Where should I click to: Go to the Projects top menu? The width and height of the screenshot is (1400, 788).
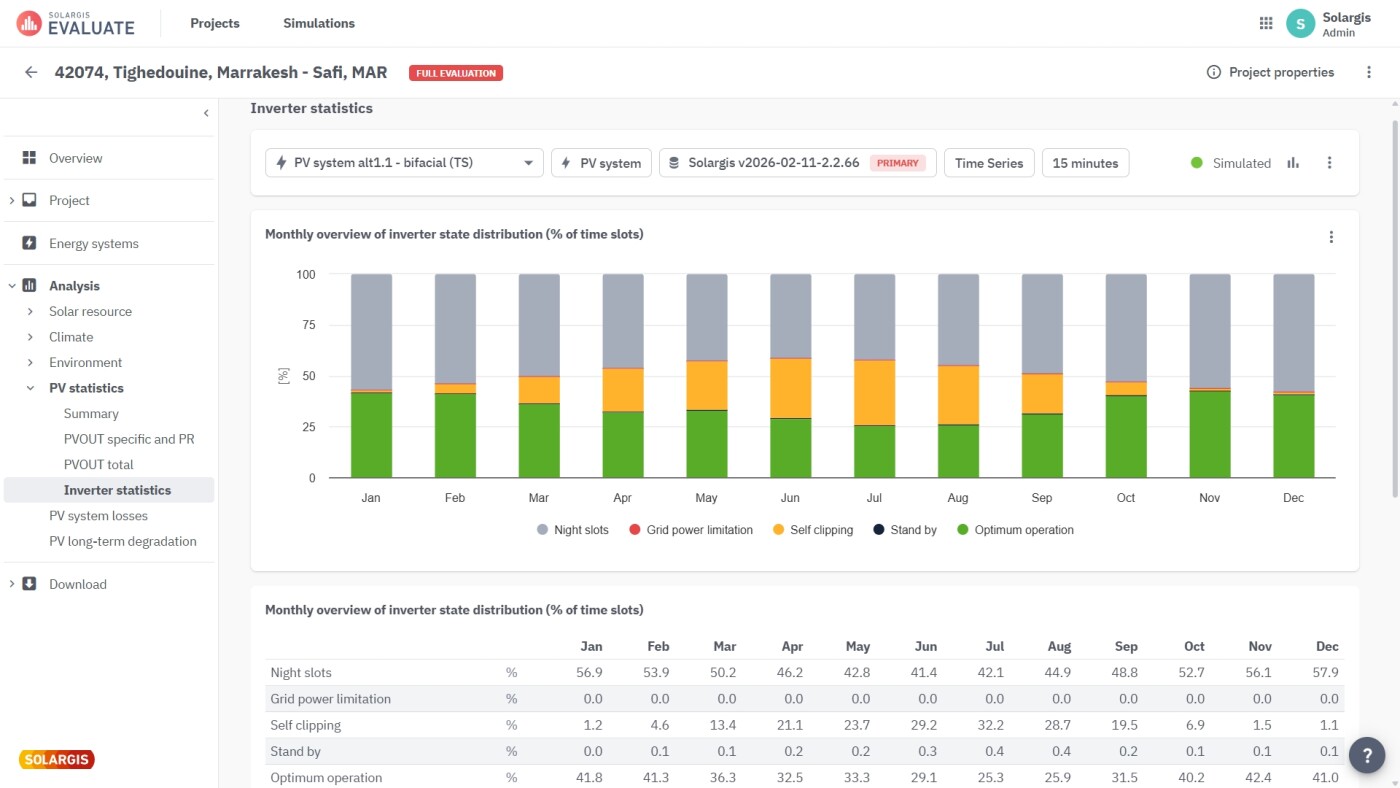(215, 23)
